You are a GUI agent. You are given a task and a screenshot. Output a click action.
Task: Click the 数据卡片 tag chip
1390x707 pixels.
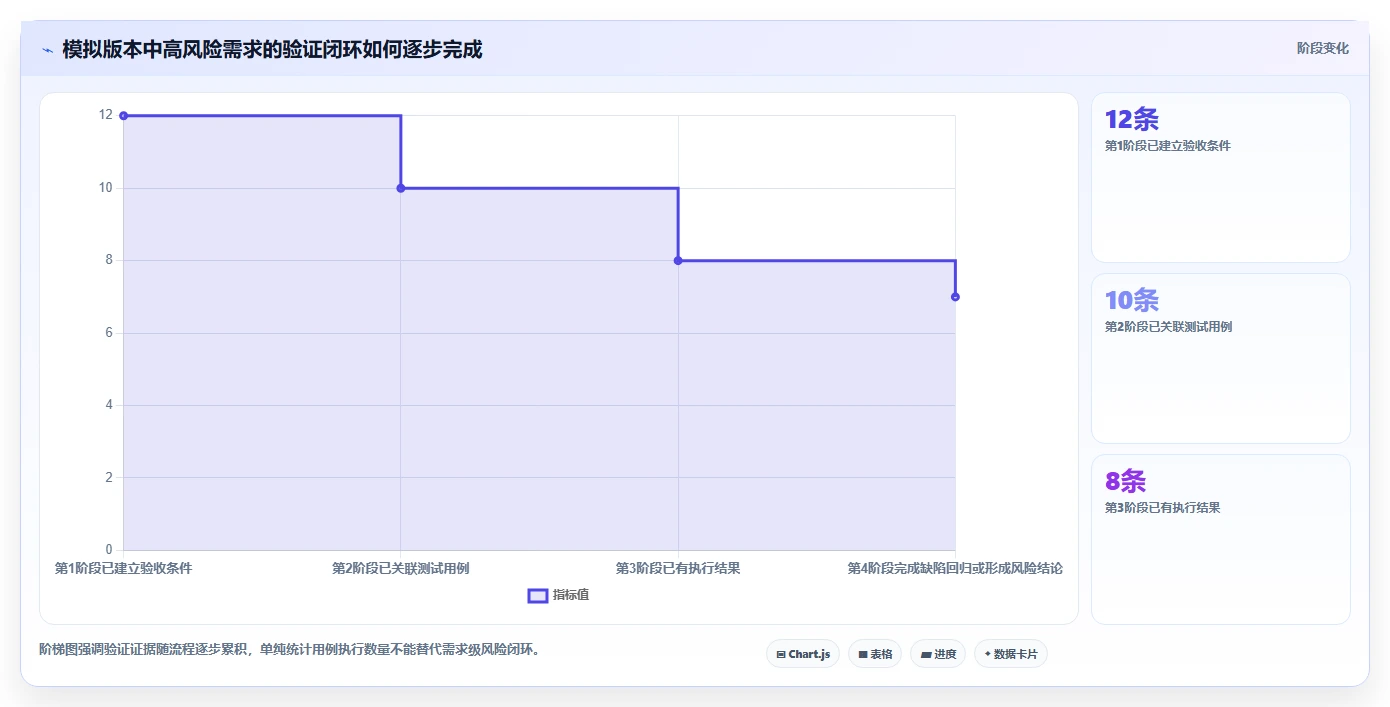click(x=1011, y=654)
